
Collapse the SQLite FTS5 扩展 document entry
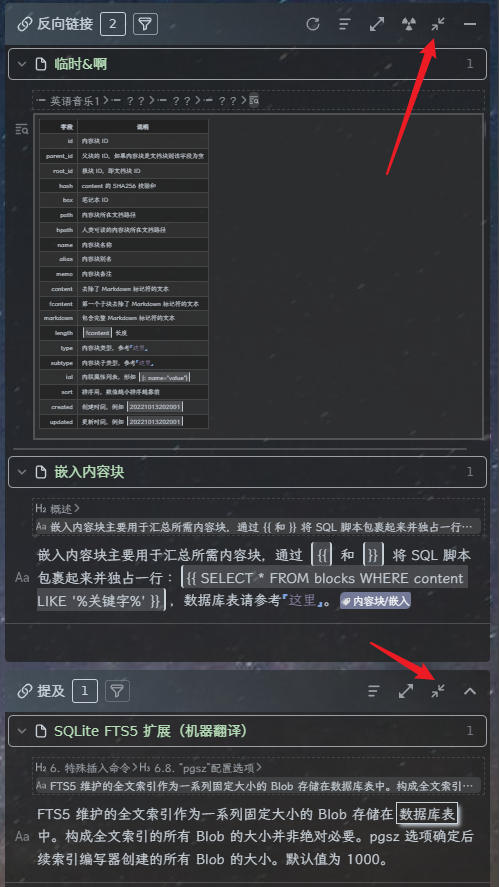22,731
